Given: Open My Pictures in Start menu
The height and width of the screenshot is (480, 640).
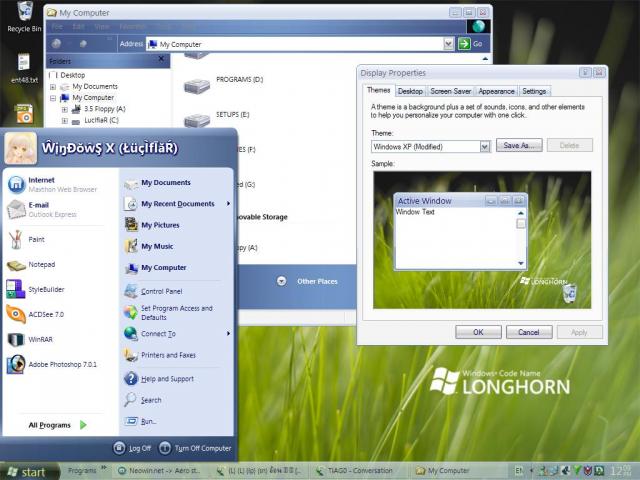Looking at the screenshot, I should (x=152, y=225).
